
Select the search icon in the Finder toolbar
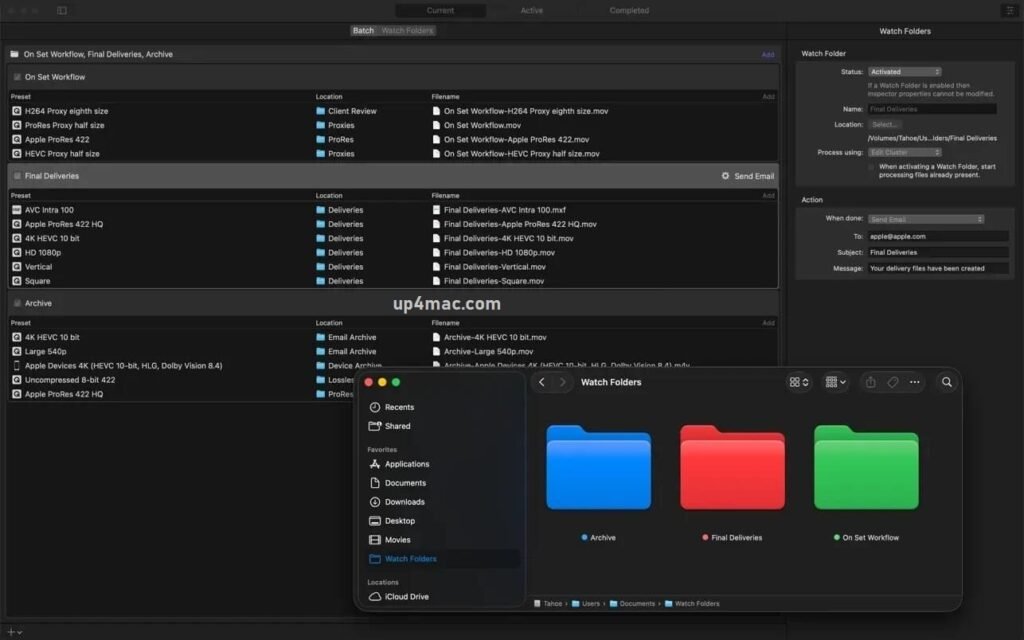pos(947,382)
